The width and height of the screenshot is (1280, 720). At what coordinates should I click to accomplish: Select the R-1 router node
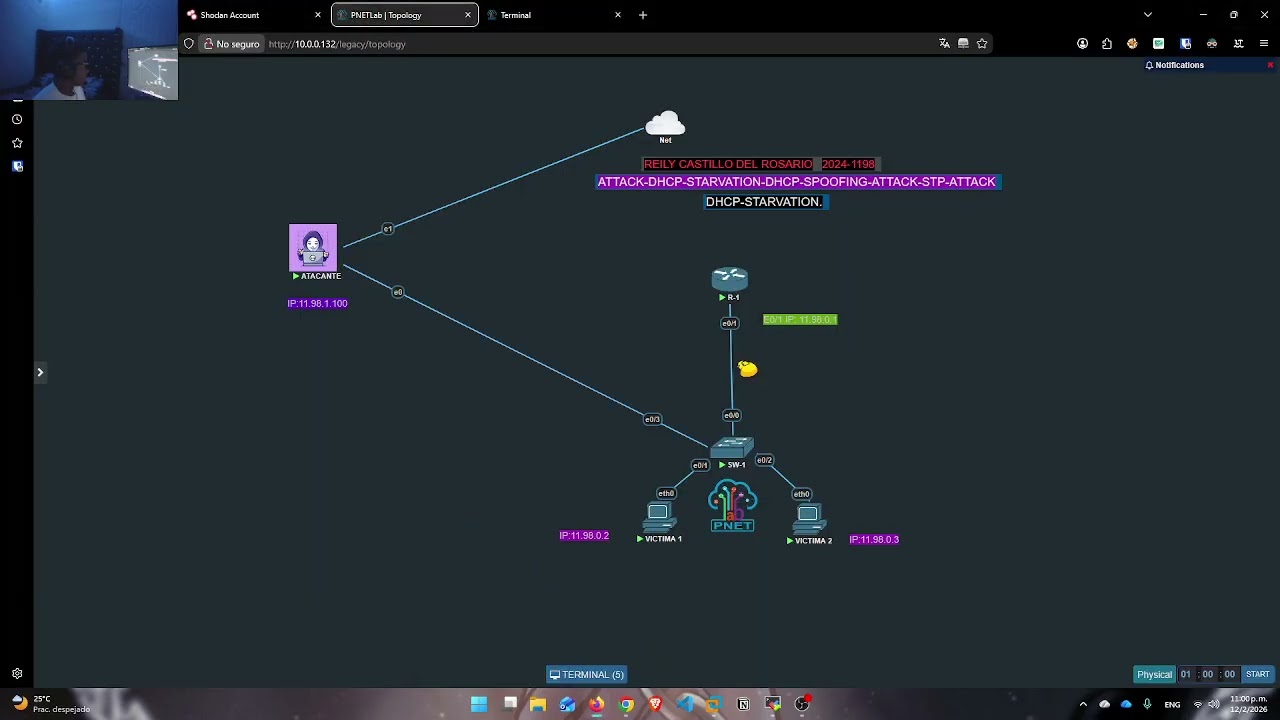pos(730,279)
